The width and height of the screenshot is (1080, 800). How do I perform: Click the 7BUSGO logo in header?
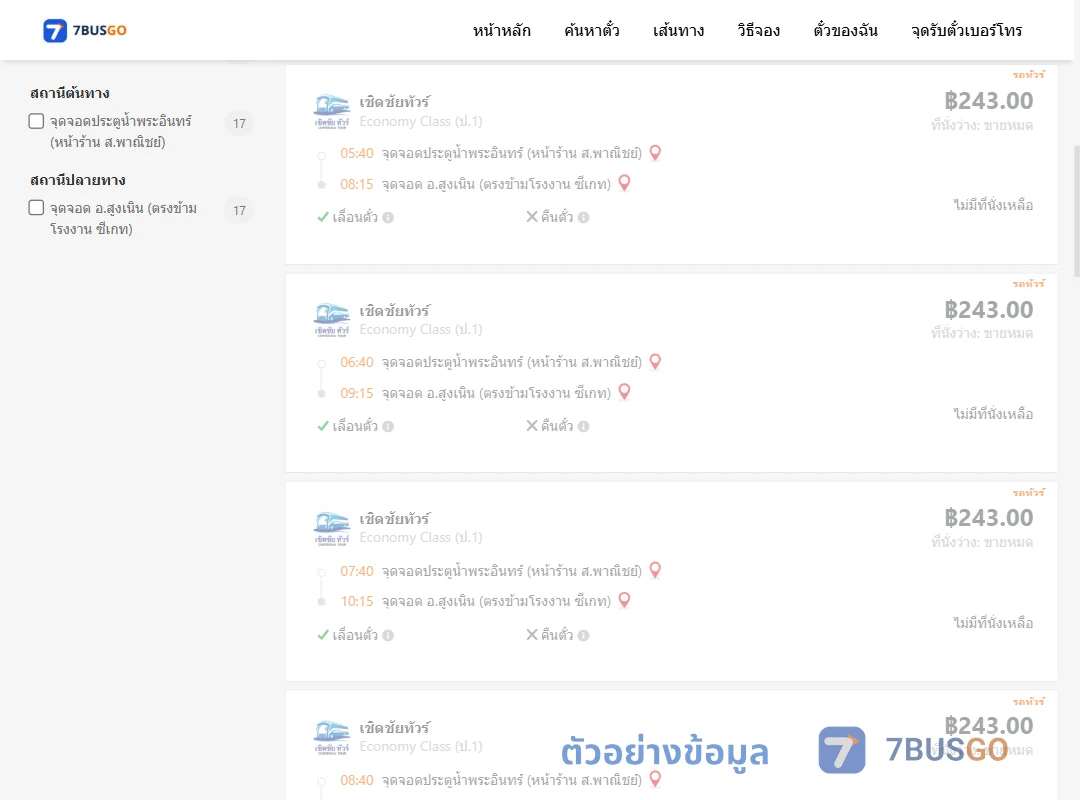85,30
